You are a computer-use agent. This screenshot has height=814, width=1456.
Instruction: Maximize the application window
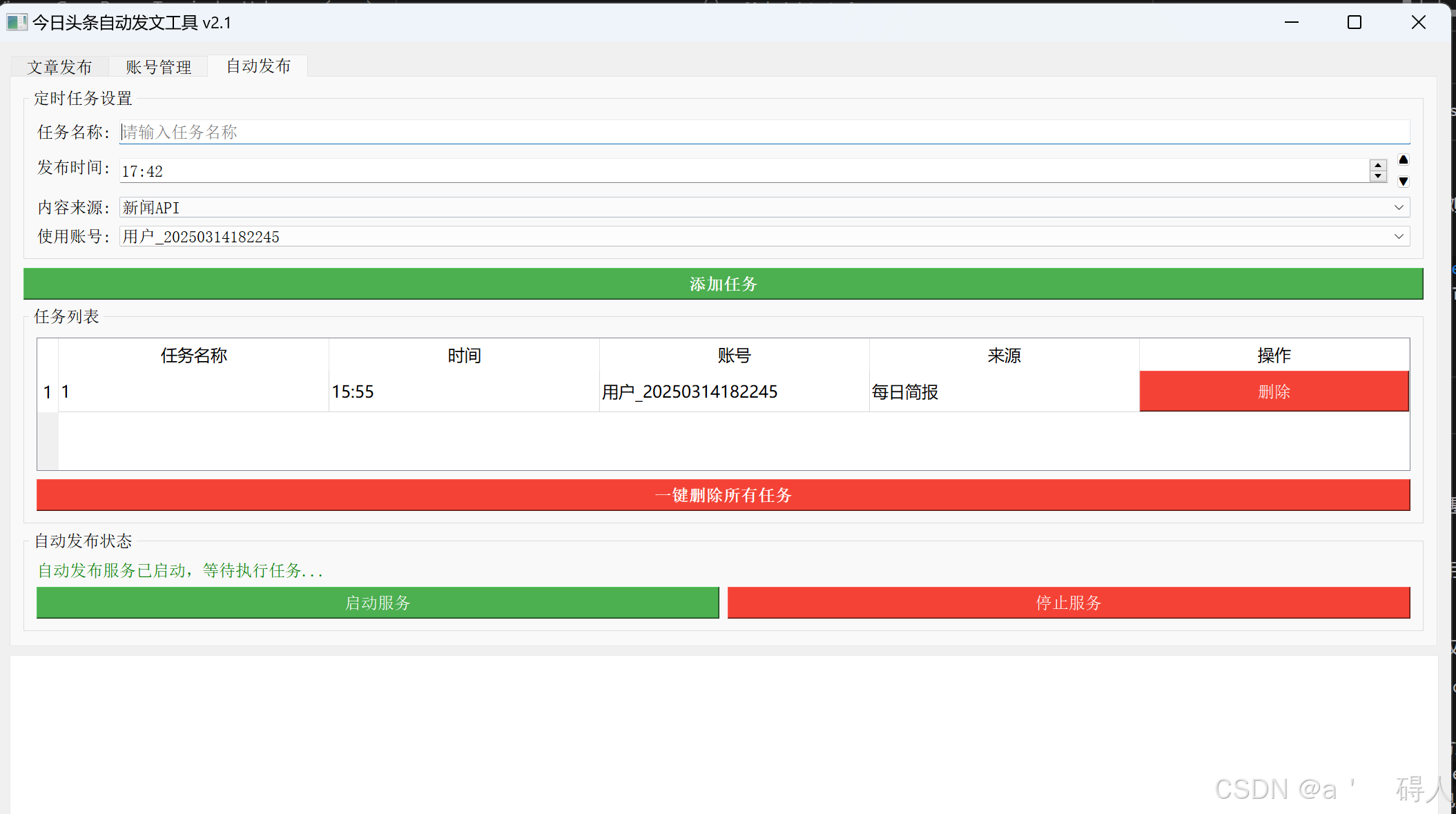point(1355,23)
